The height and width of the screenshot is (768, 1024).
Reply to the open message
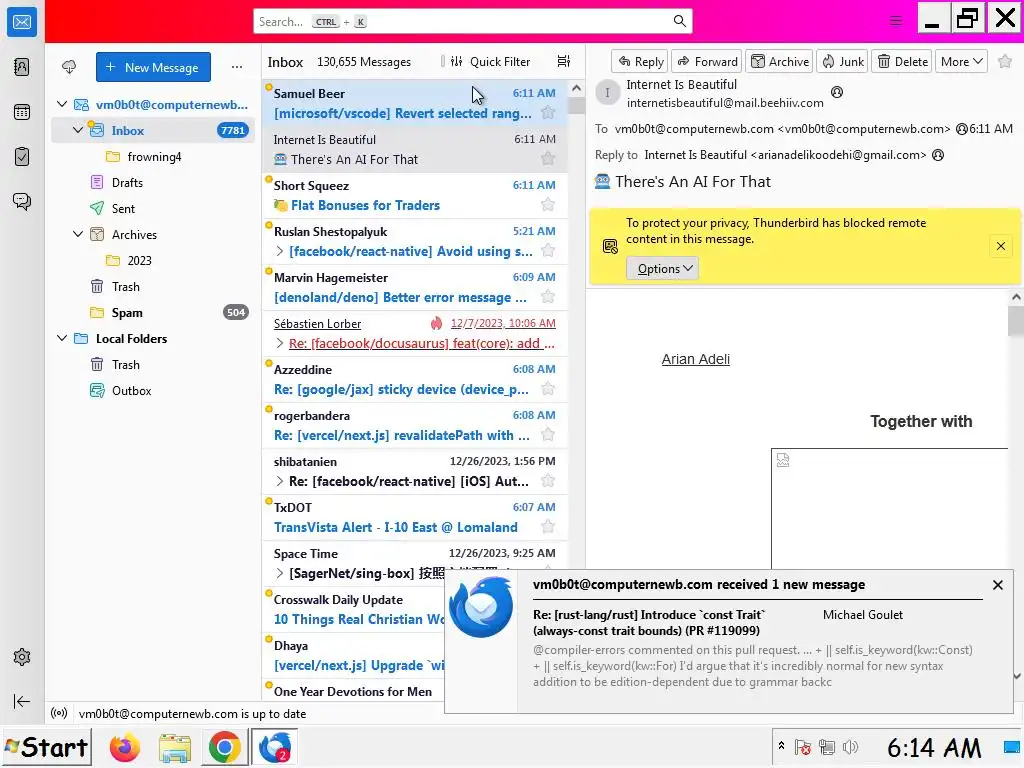pyautogui.click(x=640, y=61)
